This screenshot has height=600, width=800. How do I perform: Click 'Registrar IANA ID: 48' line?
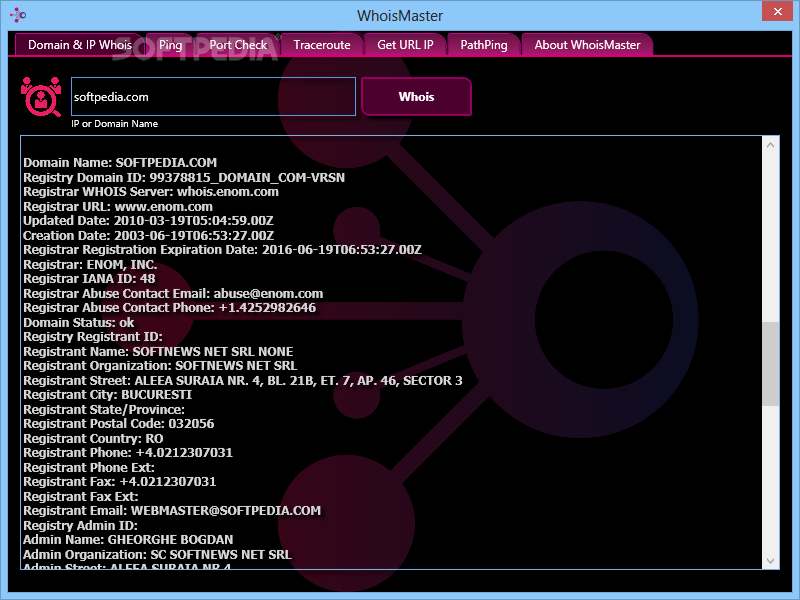pyautogui.click(x=89, y=279)
